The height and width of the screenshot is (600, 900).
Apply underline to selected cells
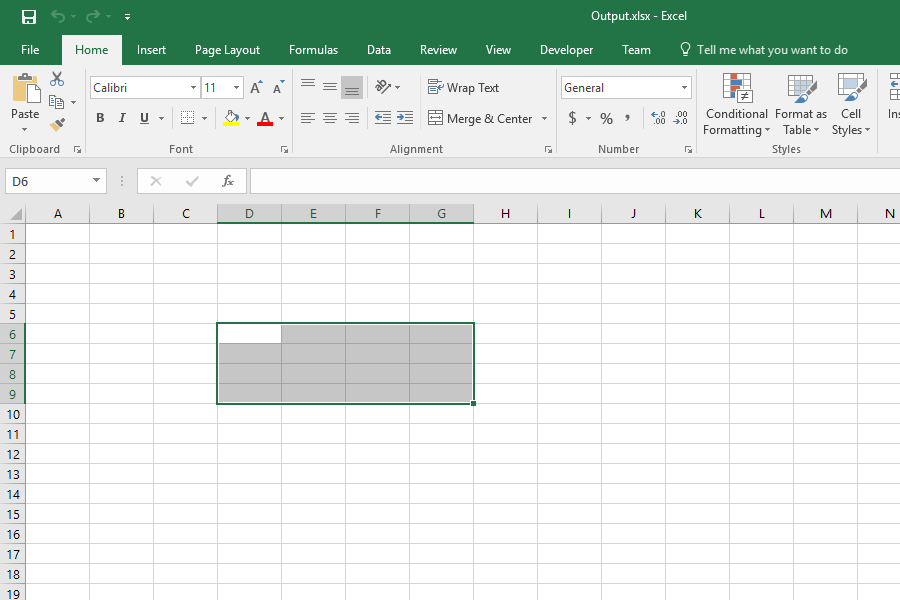point(142,118)
